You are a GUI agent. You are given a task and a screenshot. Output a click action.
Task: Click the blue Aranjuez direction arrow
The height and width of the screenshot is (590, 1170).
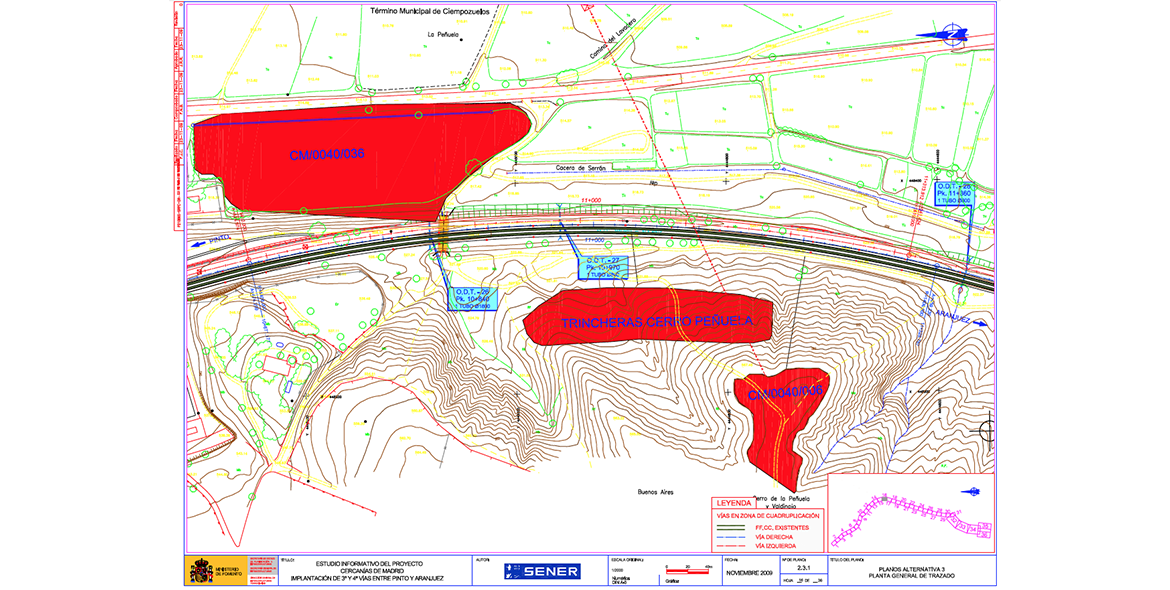[x=980, y=322]
